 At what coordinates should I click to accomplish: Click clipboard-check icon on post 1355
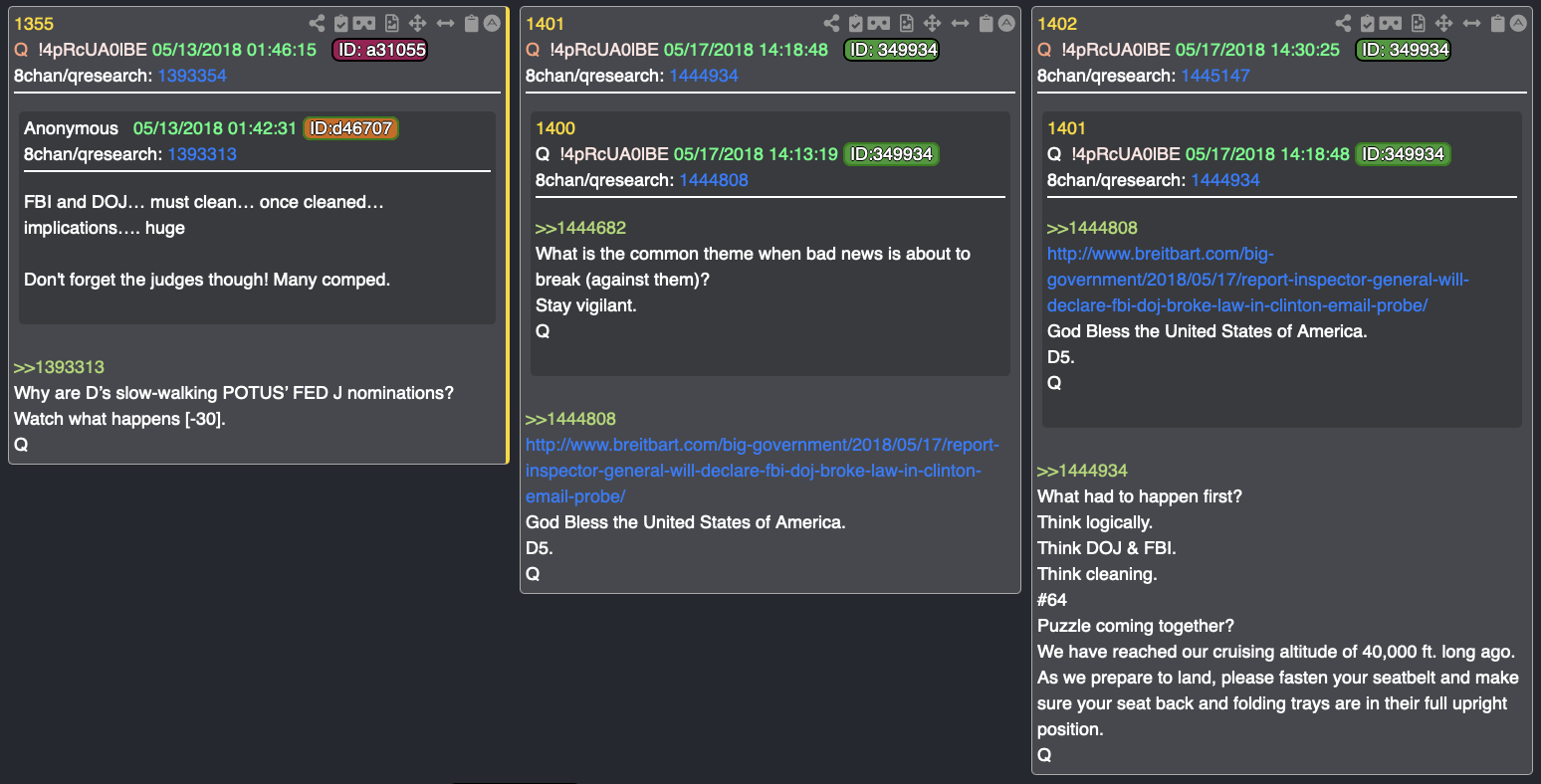(341, 23)
